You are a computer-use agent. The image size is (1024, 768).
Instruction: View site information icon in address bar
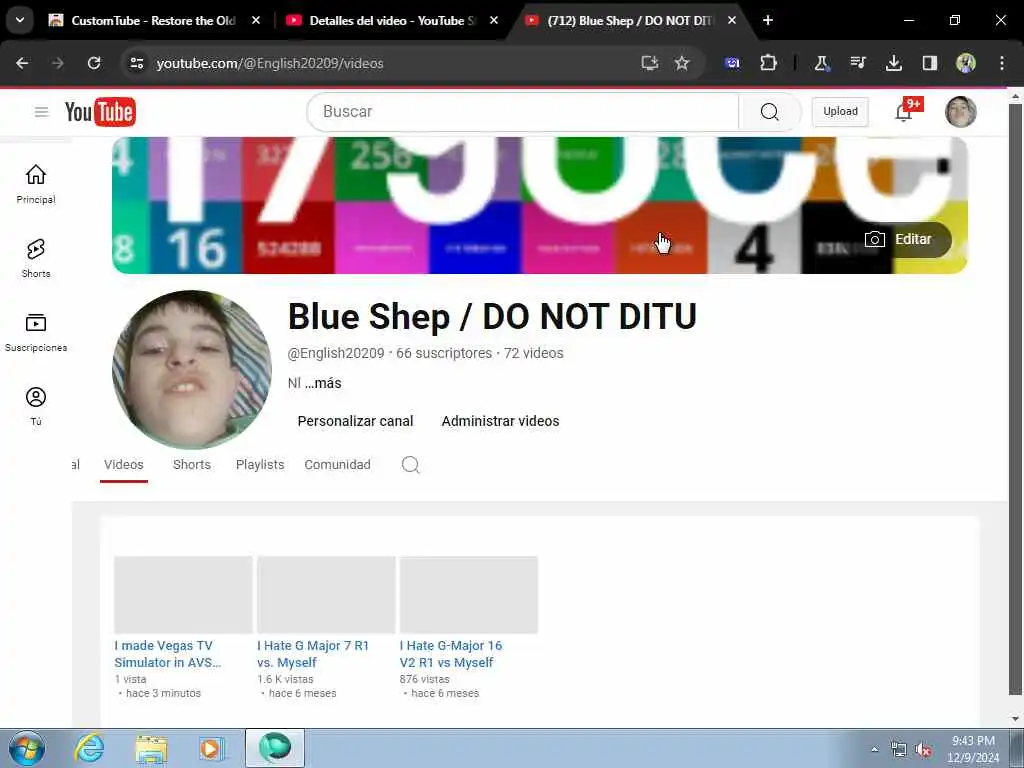(x=136, y=63)
